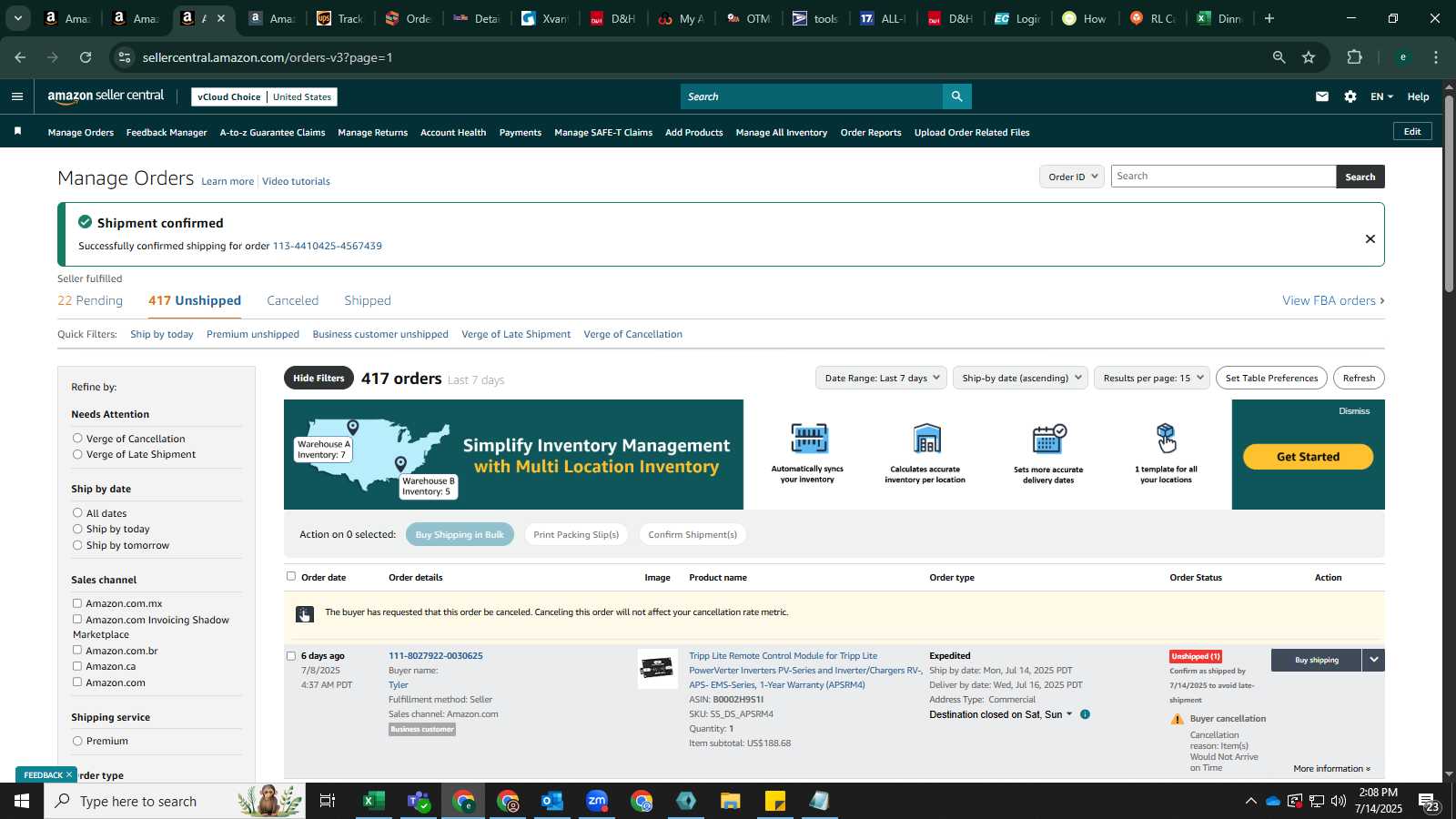Open the Results per page: 15 dropdown
The height and width of the screenshot is (819, 1456).
[1152, 378]
